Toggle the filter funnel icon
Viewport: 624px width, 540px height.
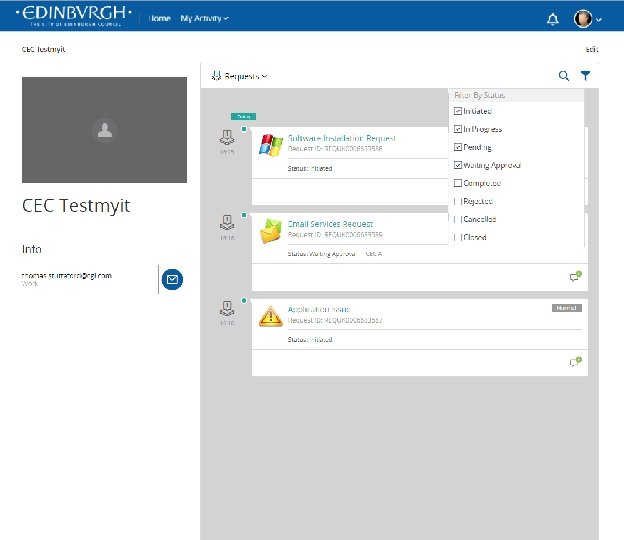point(585,75)
